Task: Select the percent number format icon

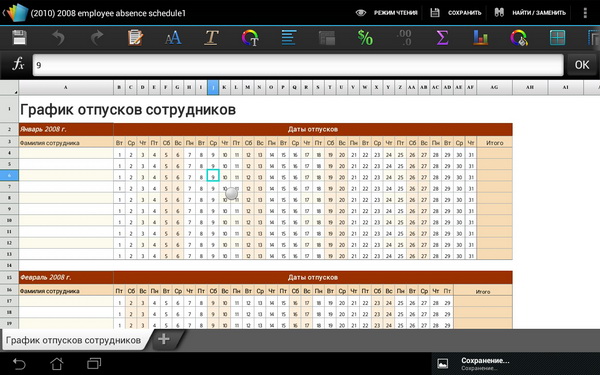Action: click(365, 38)
